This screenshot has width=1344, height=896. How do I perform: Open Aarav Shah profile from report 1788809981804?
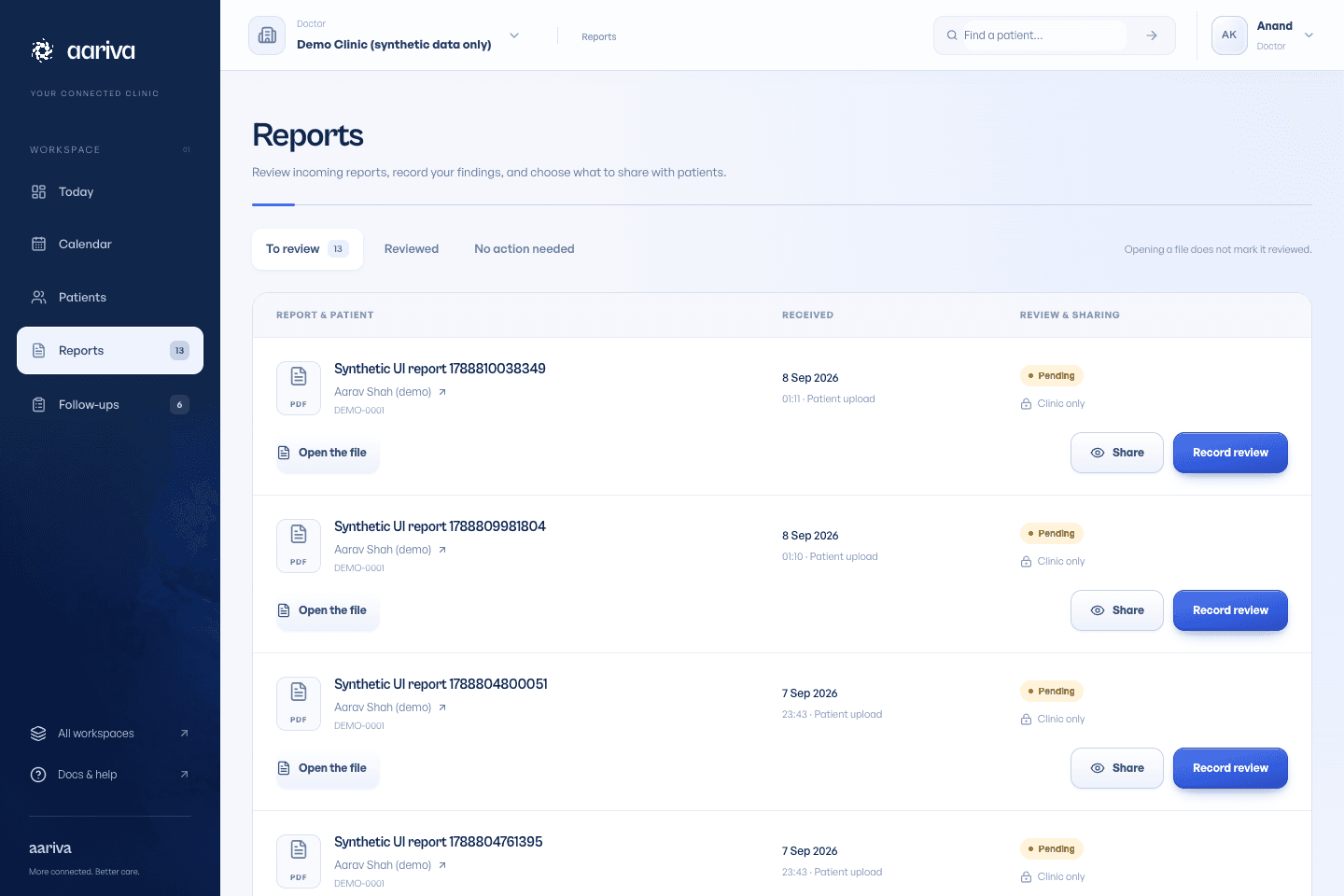click(390, 550)
